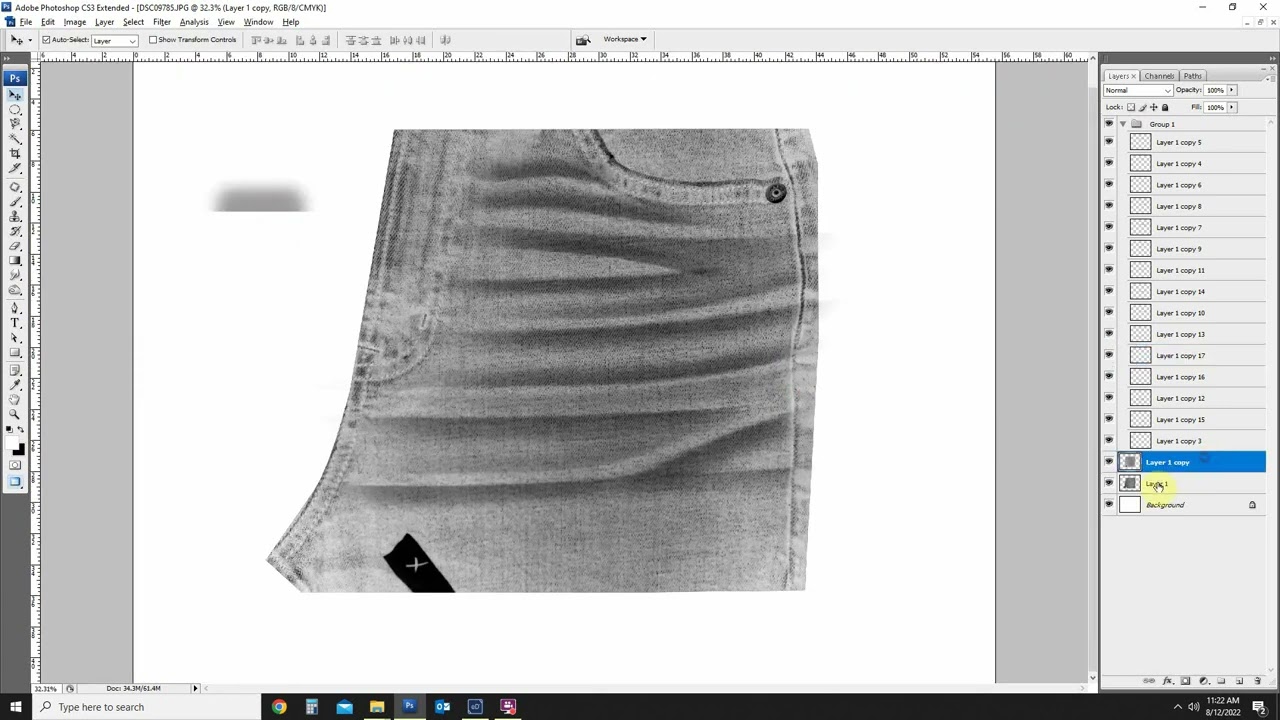Click the foreground color swatch
Image resolution: width=1280 pixels, height=720 pixels.
click(12, 441)
